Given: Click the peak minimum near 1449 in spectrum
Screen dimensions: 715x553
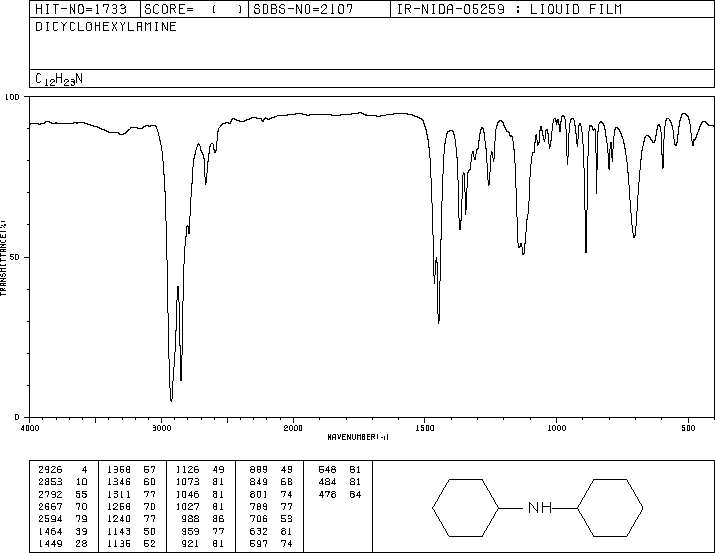Looking at the screenshot, I should (439, 322).
